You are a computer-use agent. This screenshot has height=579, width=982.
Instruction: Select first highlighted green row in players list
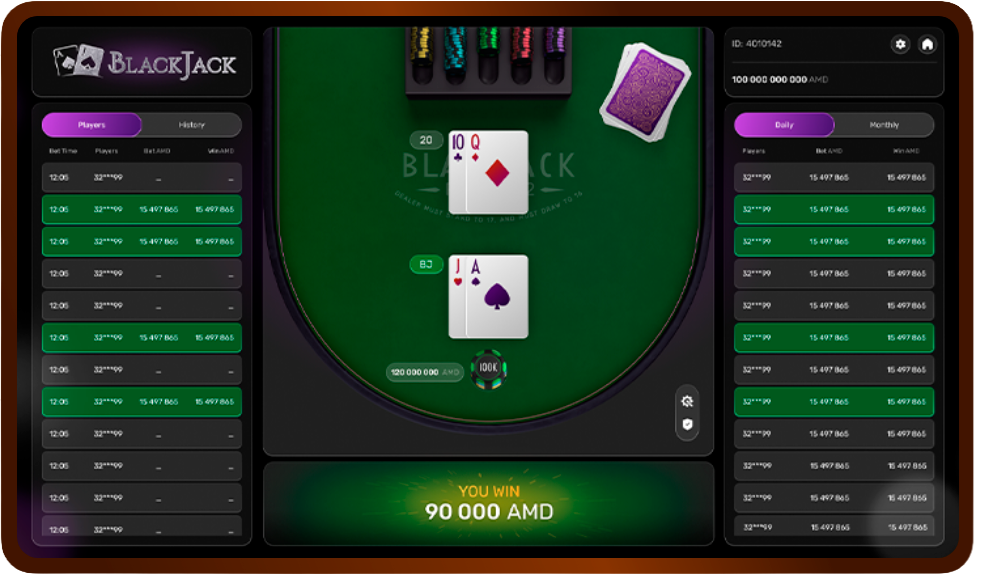coord(142,210)
